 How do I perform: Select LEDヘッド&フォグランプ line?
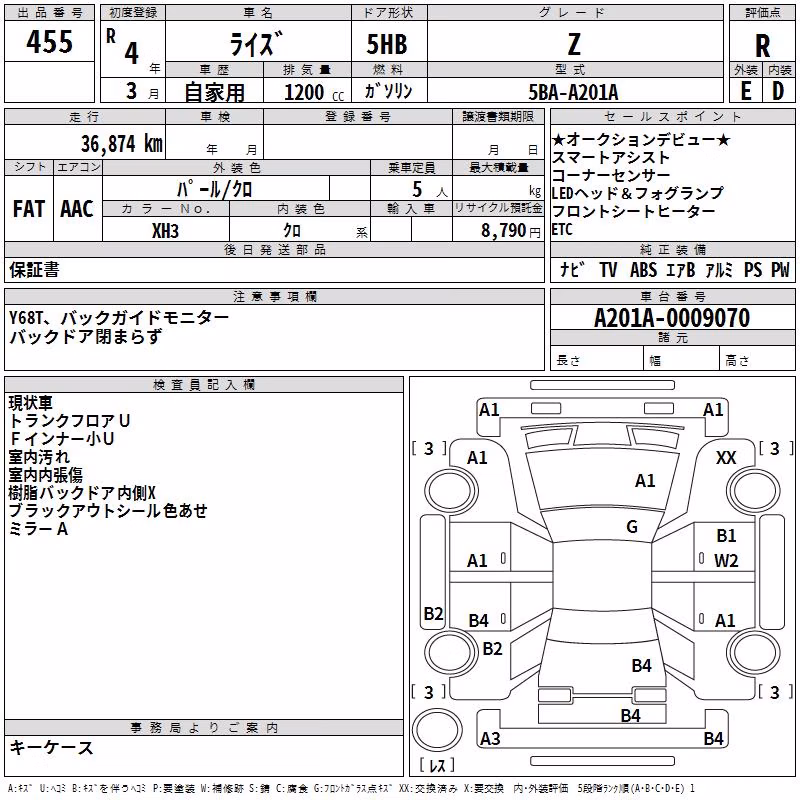pos(638,193)
